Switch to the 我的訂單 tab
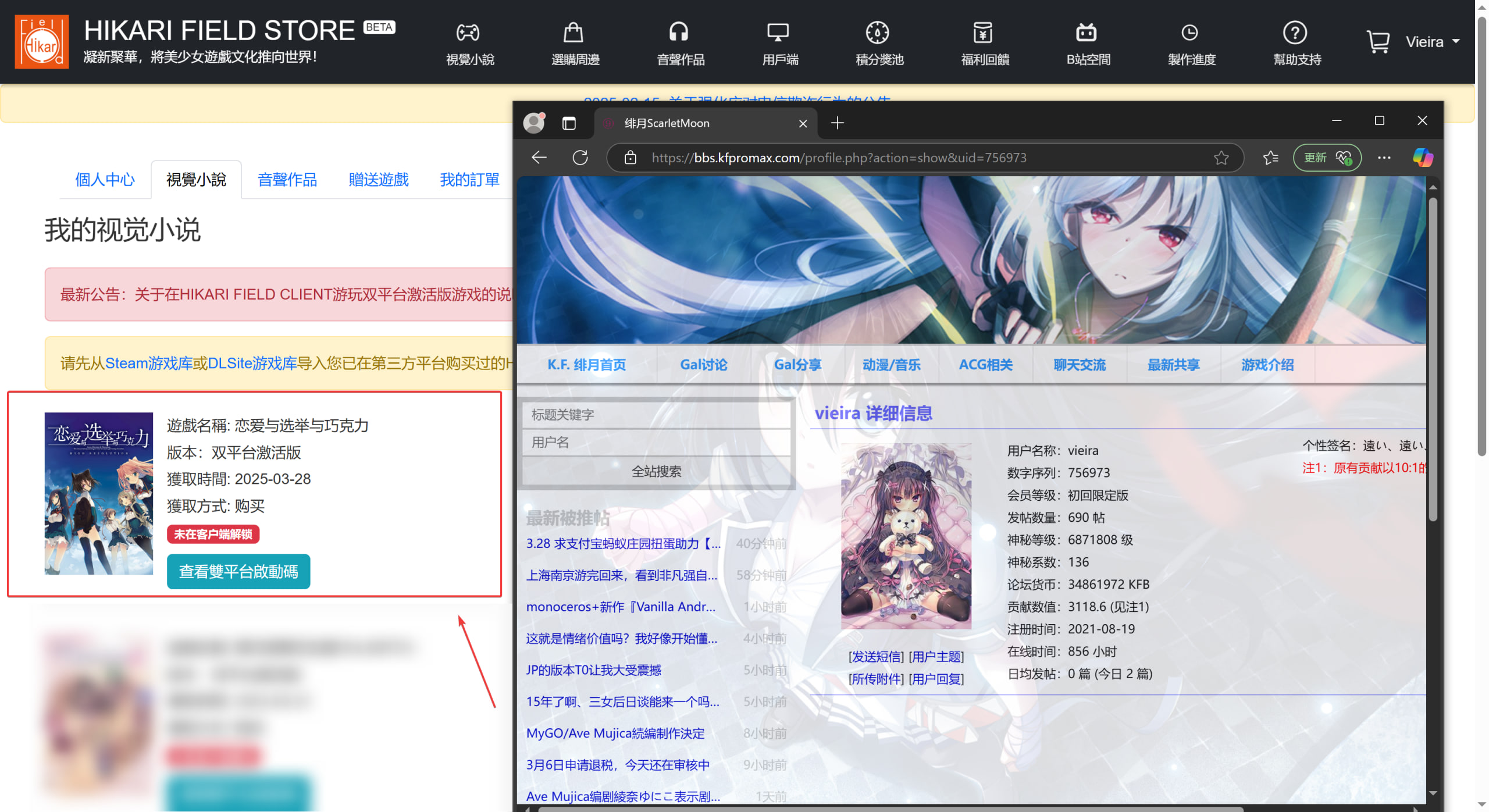Screen dimensions: 1489x812 coord(469,180)
